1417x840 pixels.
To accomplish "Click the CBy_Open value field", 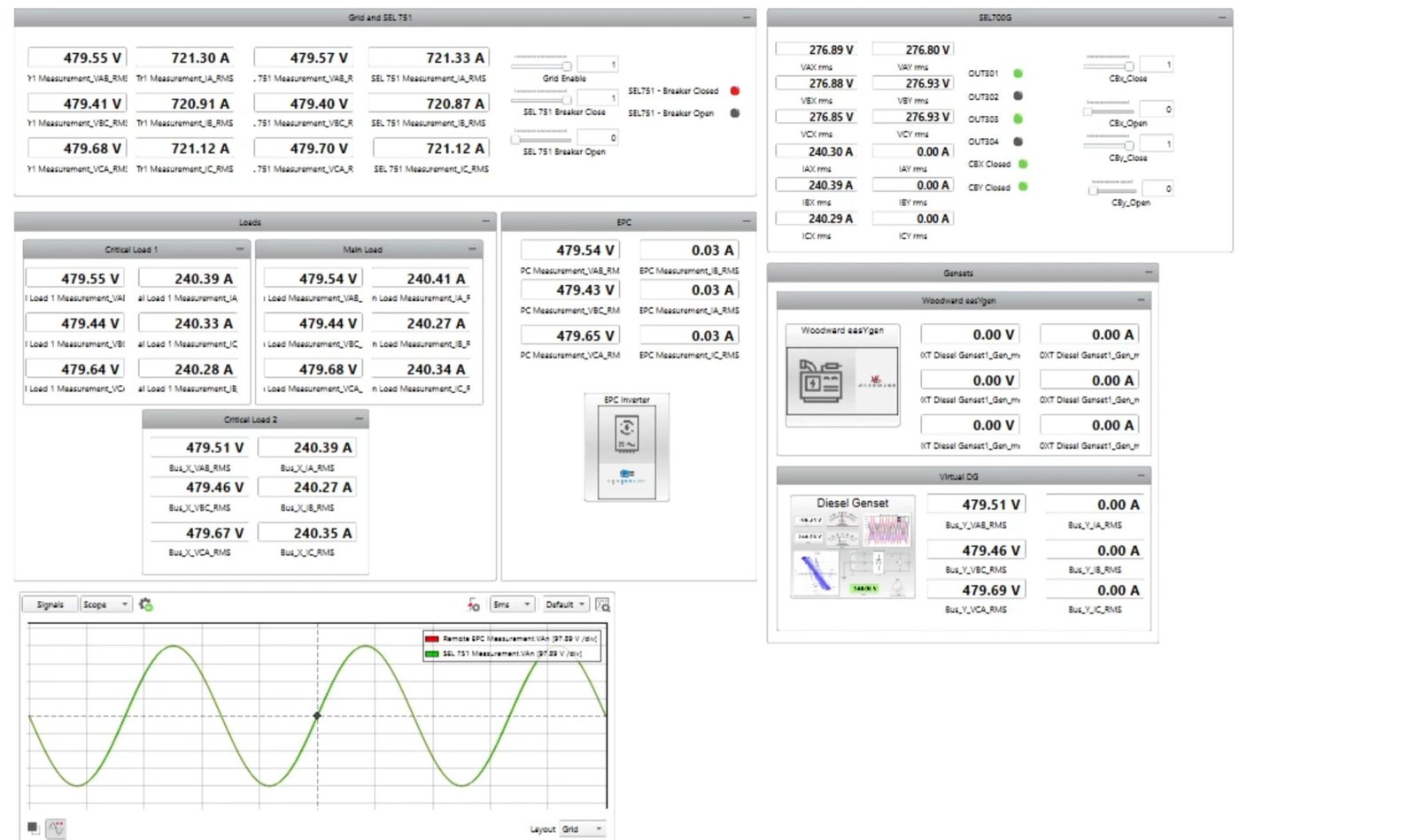I will click(x=1157, y=189).
